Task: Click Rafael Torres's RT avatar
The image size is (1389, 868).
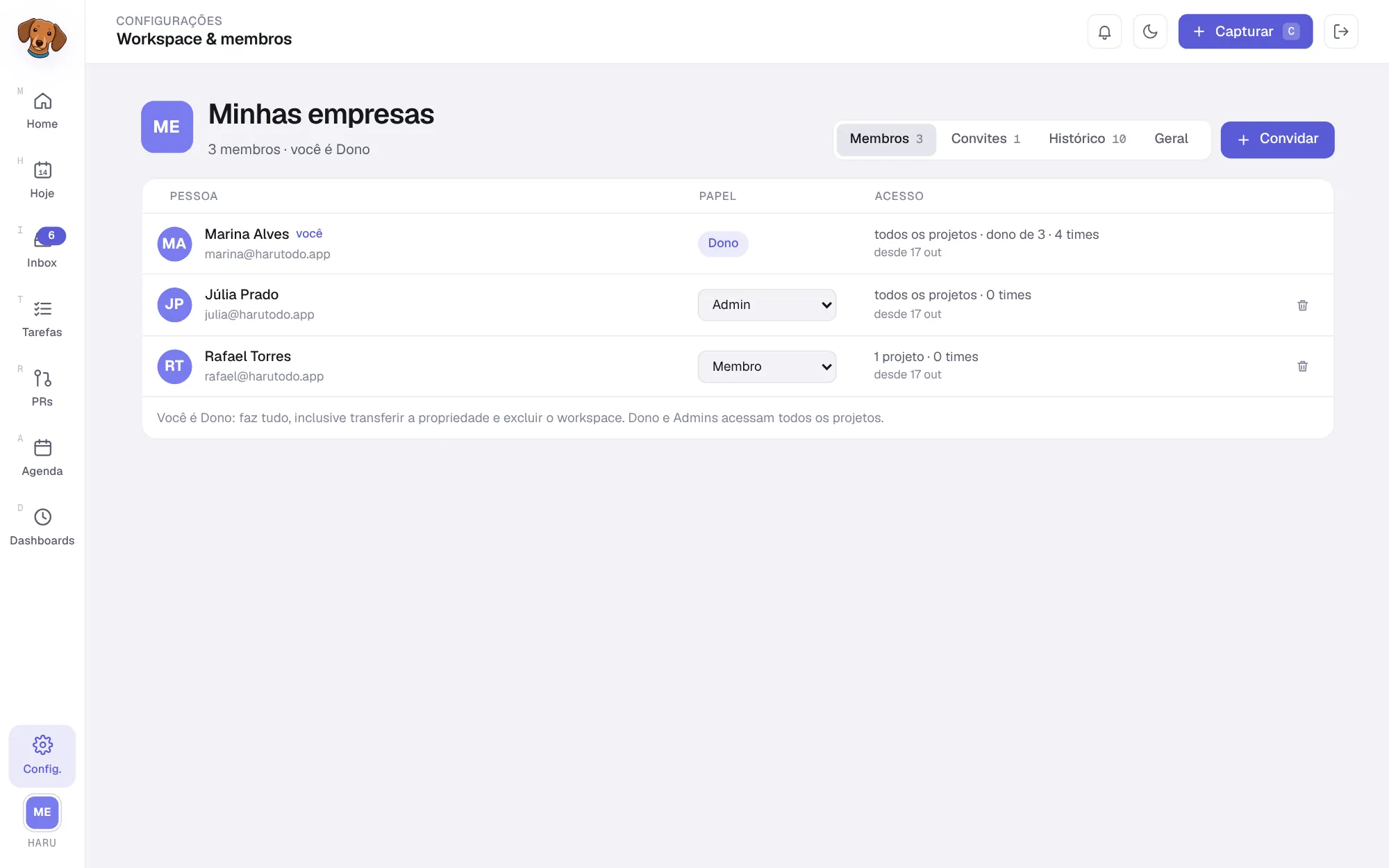Action: pyautogui.click(x=174, y=366)
